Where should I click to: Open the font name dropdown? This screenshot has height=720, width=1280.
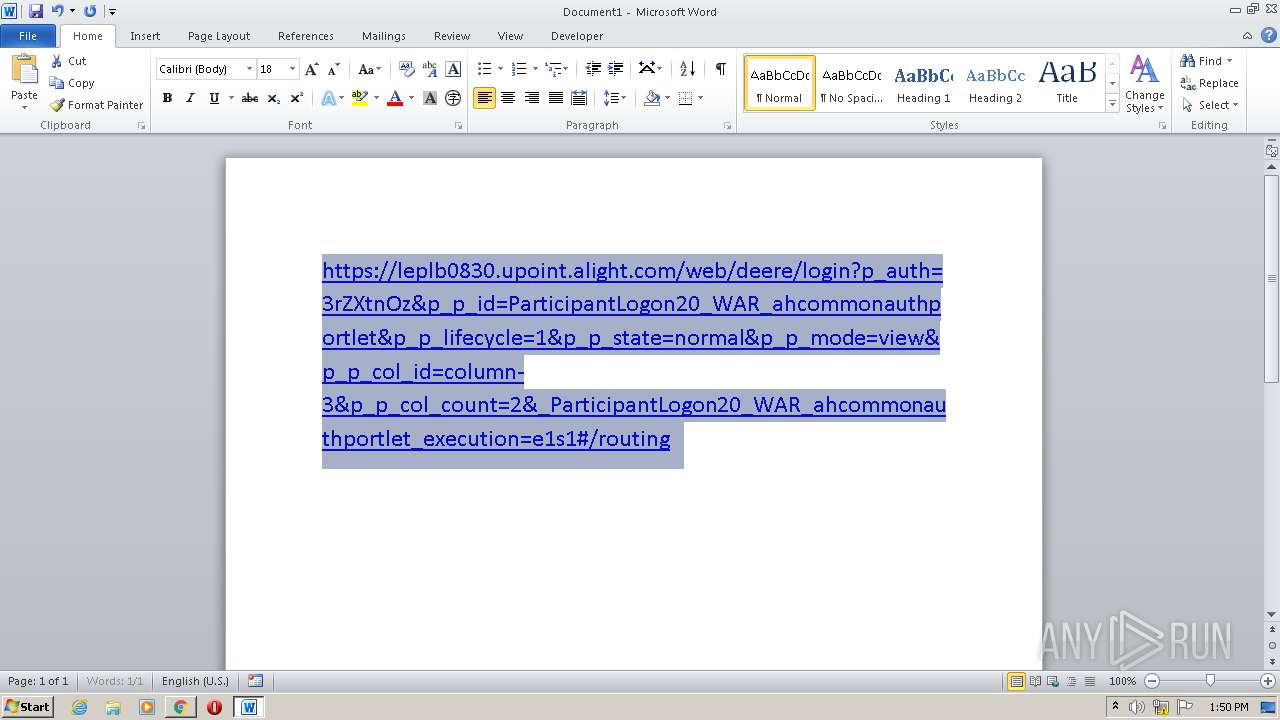click(x=249, y=69)
